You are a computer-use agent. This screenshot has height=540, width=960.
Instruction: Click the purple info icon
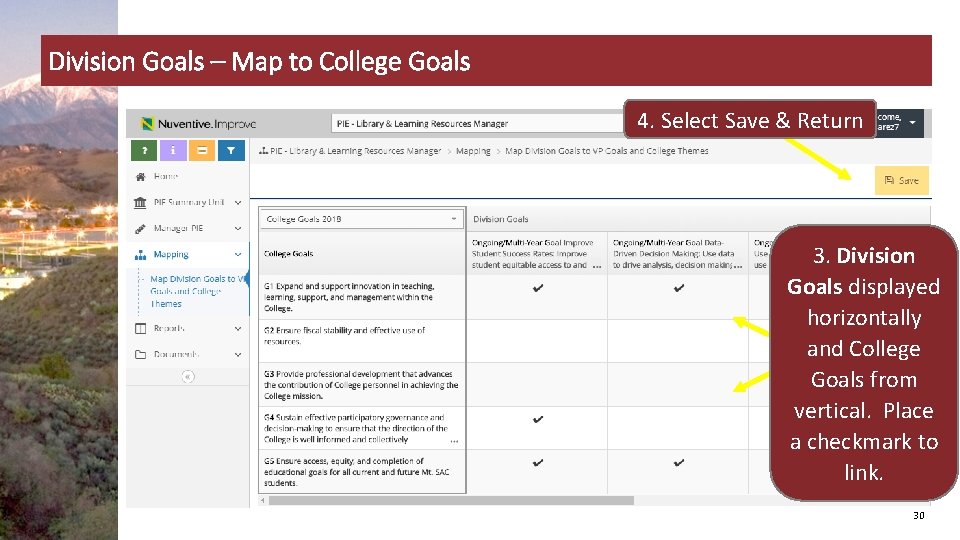click(173, 150)
